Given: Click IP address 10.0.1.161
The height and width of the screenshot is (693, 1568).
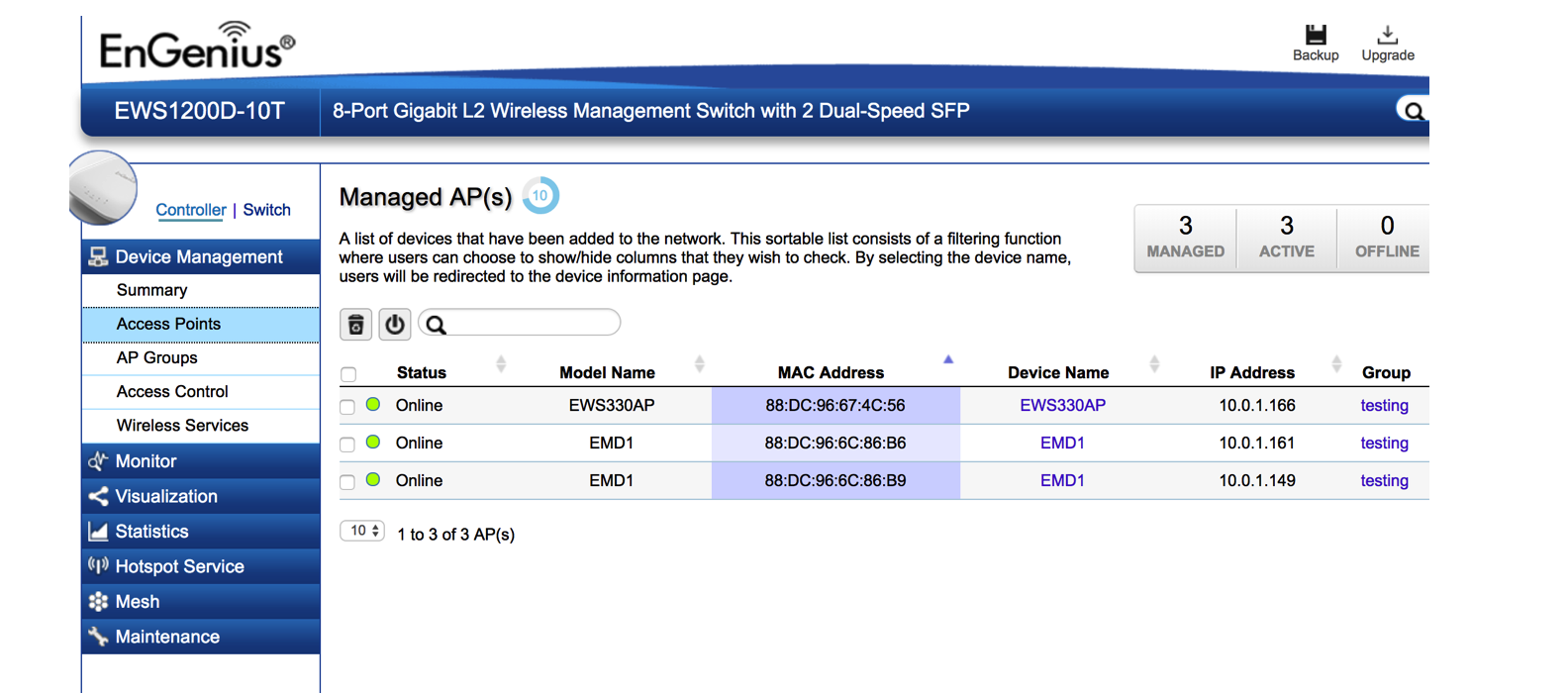Looking at the screenshot, I should pos(1257,443).
